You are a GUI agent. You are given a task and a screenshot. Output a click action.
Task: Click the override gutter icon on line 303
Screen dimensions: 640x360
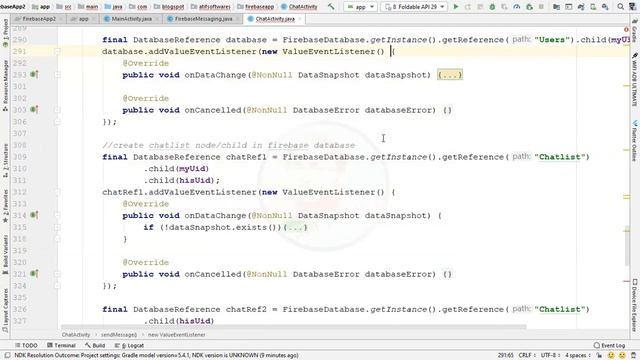[x=34, y=110]
